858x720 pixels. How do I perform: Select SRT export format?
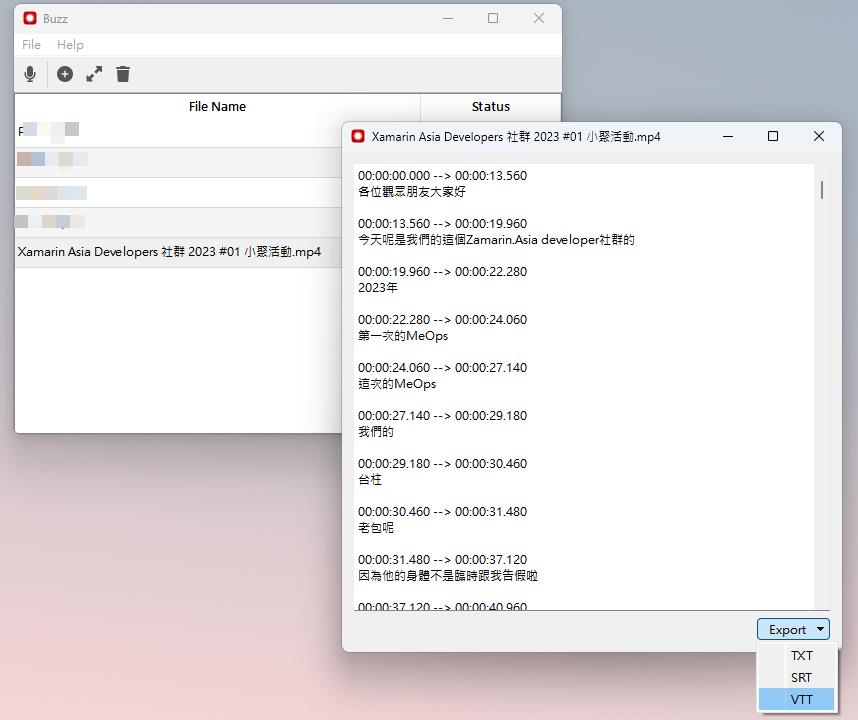[799, 677]
